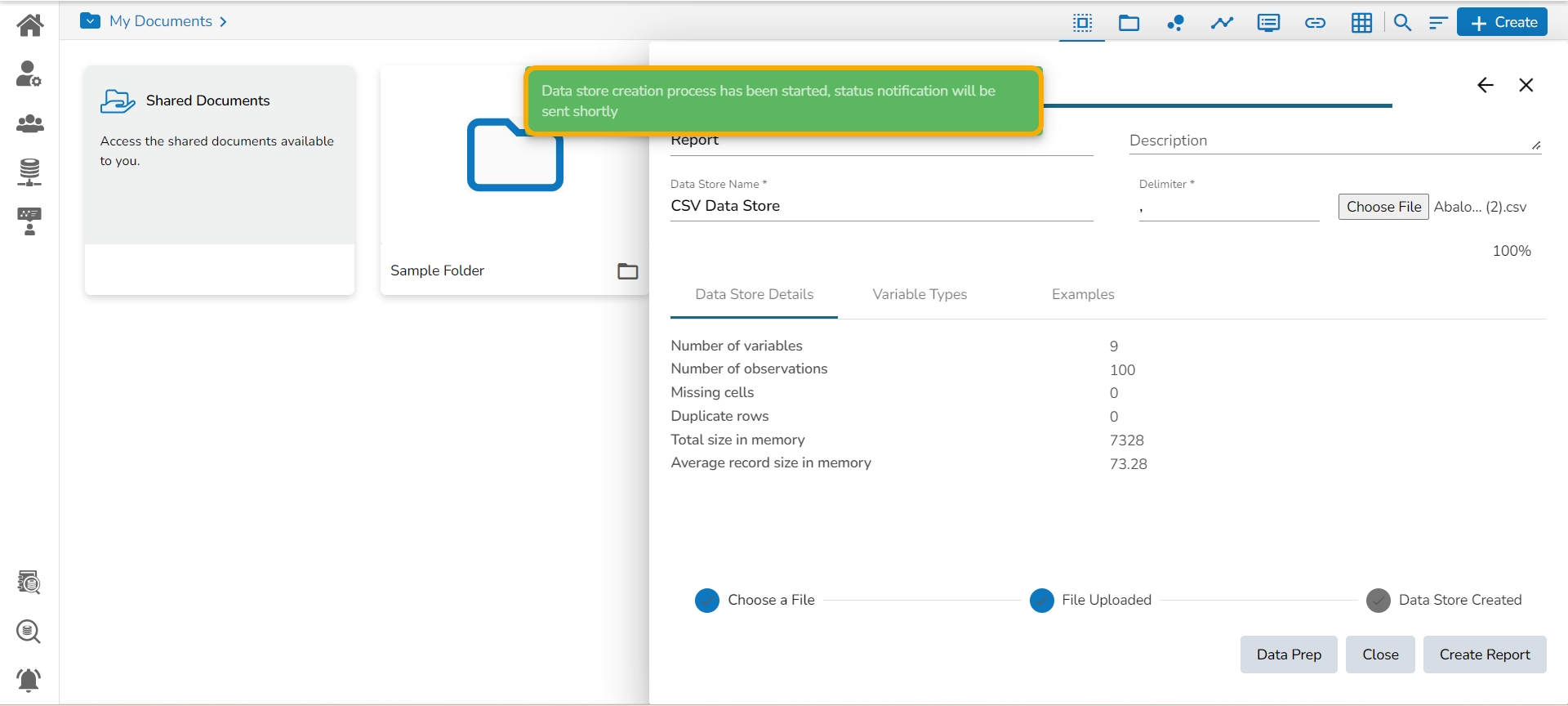Click the line chart icon in toolbar

click(1222, 23)
